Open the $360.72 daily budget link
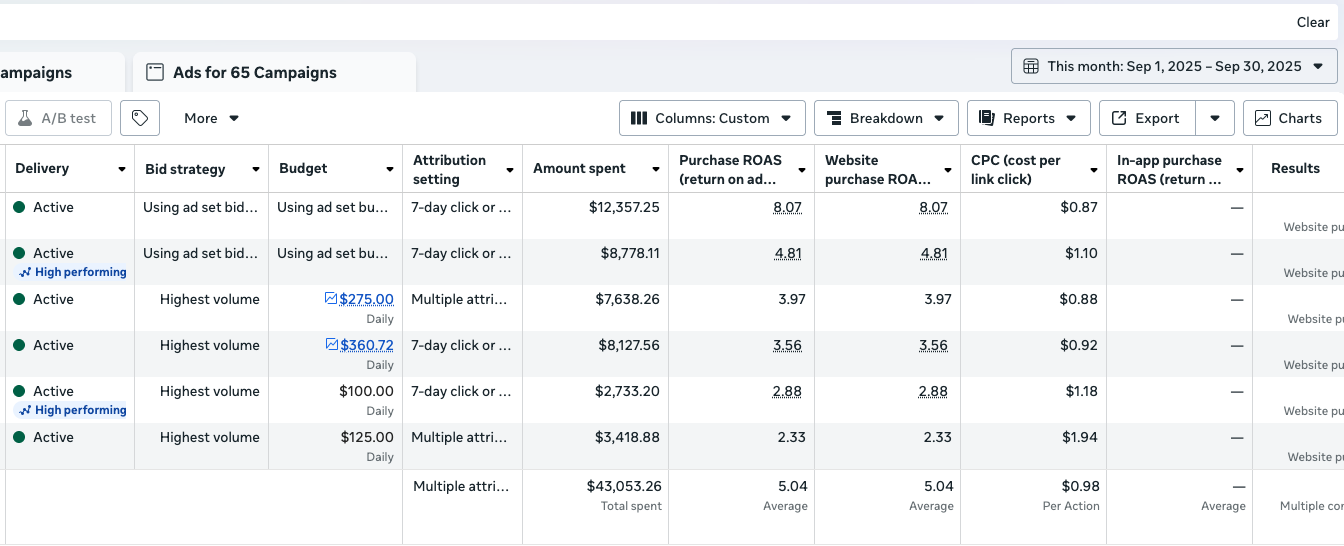 (x=366, y=345)
